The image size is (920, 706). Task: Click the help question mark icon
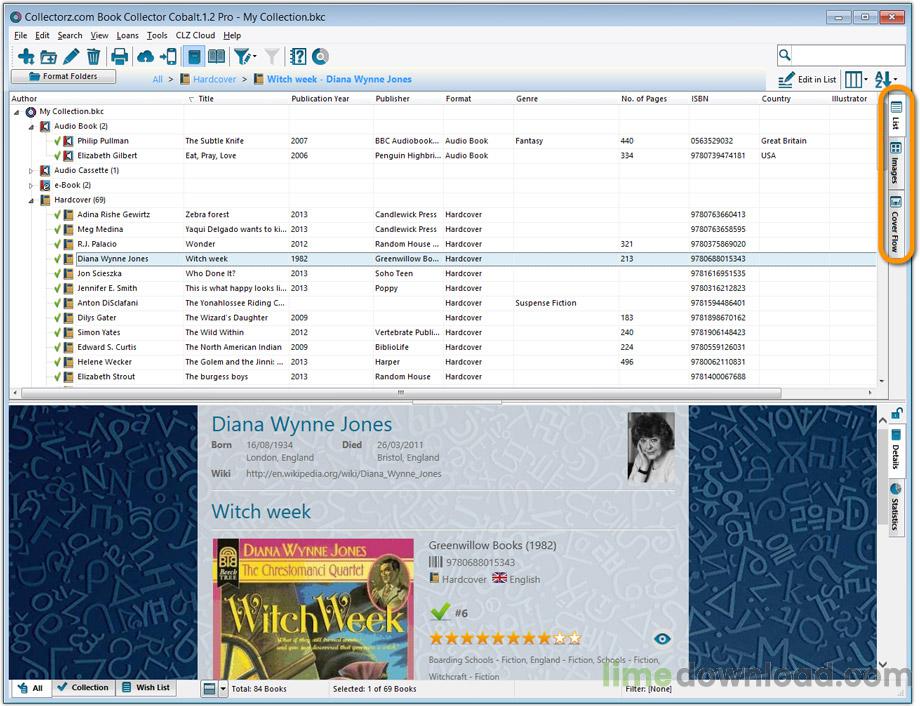298,57
